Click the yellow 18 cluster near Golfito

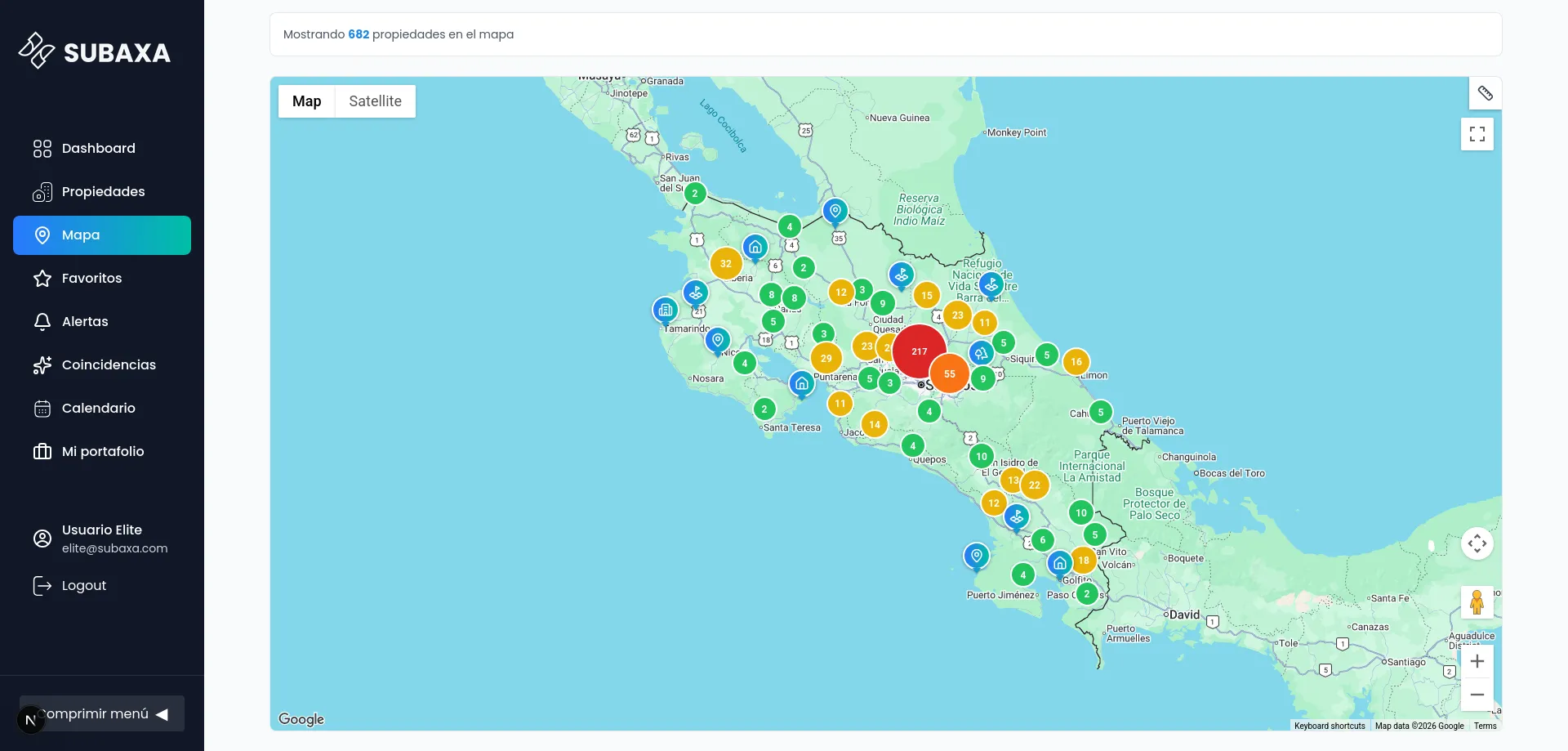(1084, 561)
